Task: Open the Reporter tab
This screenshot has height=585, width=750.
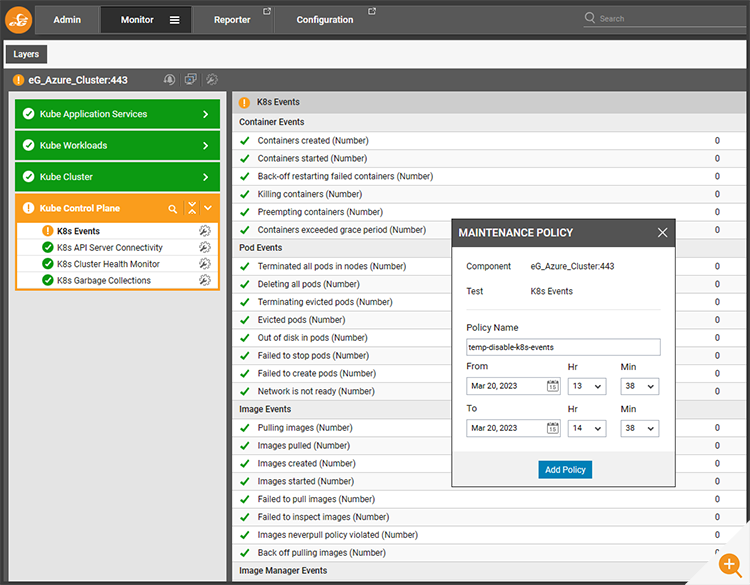Action: coord(232,20)
